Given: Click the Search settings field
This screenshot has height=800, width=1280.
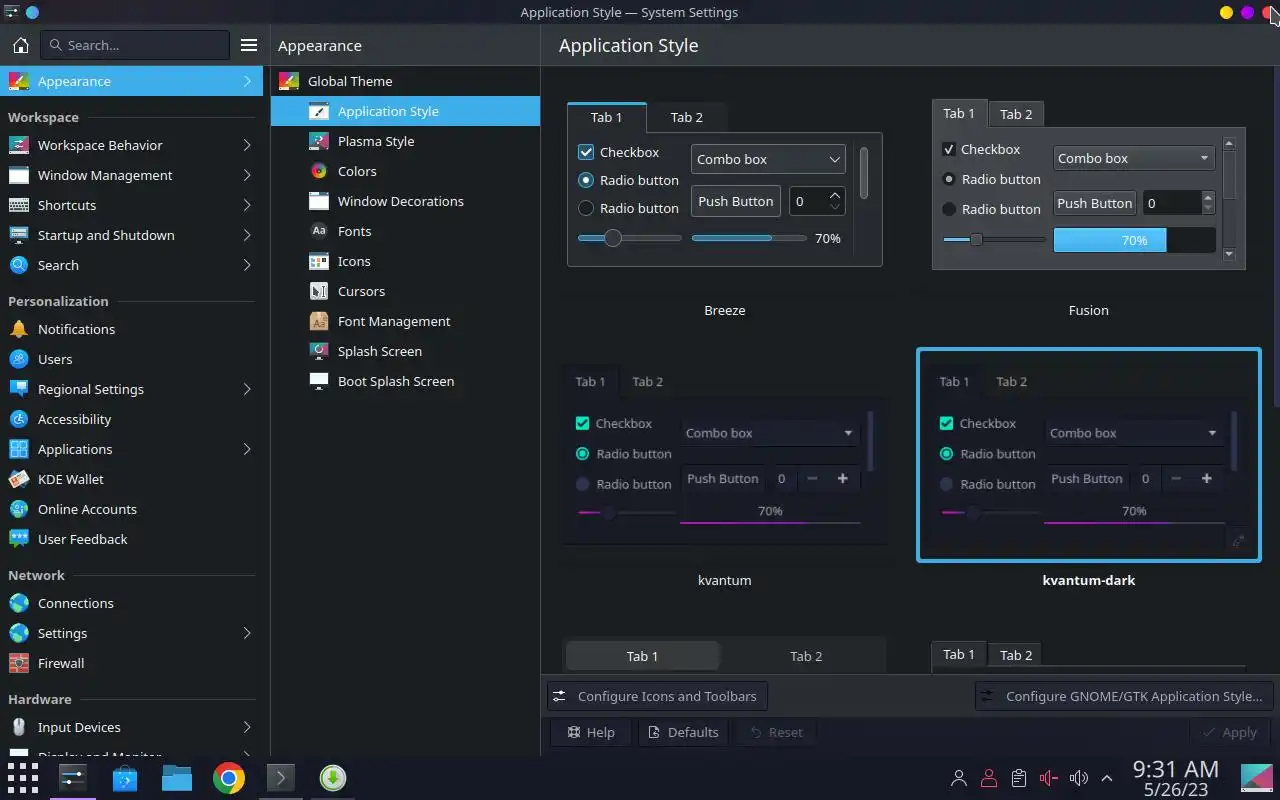Looking at the screenshot, I should click(x=135, y=45).
